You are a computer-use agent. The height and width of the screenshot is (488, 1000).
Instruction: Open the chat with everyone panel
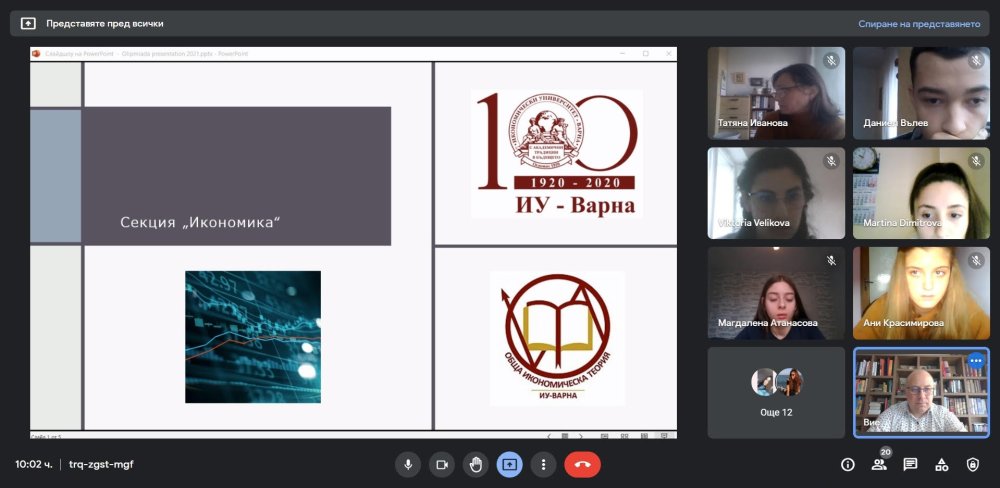point(910,465)
